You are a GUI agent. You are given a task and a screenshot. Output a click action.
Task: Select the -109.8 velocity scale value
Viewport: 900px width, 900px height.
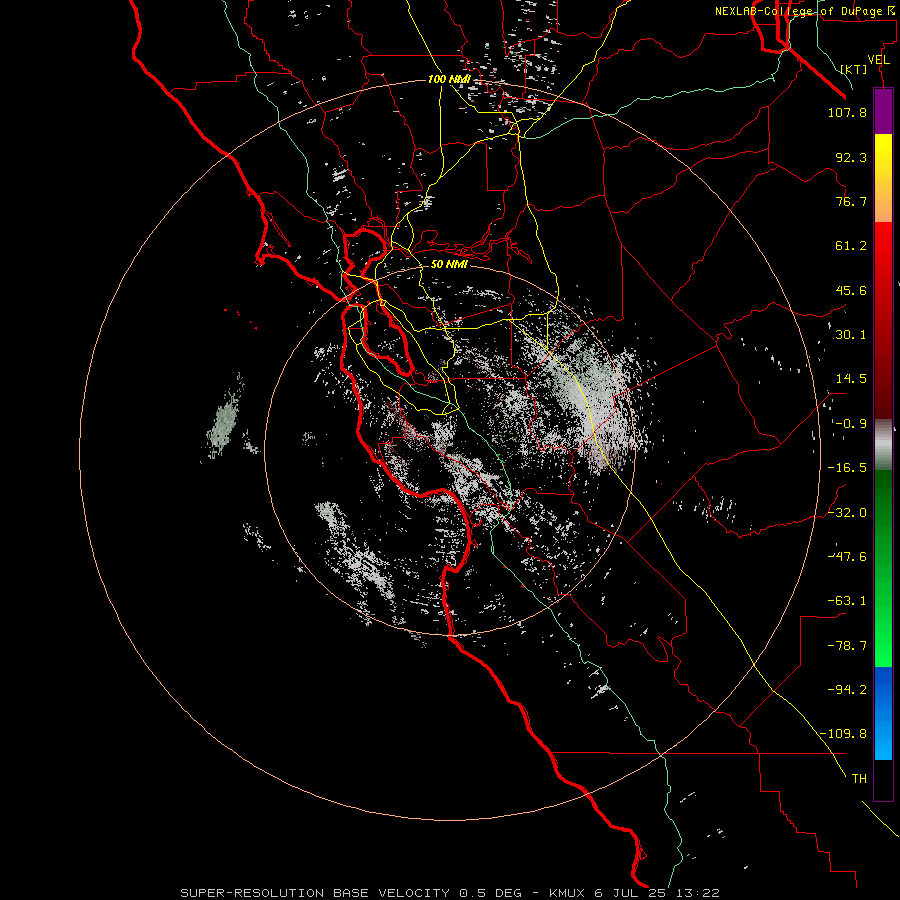(843, 734)
